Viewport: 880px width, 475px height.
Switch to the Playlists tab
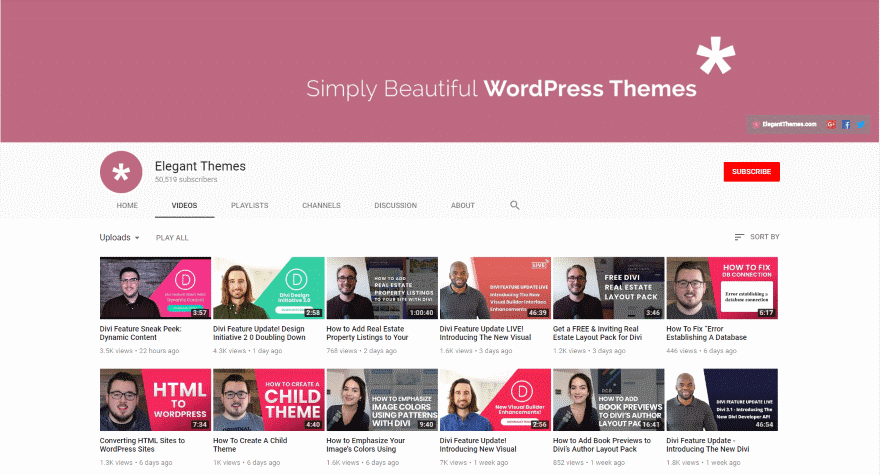[249, 205]
